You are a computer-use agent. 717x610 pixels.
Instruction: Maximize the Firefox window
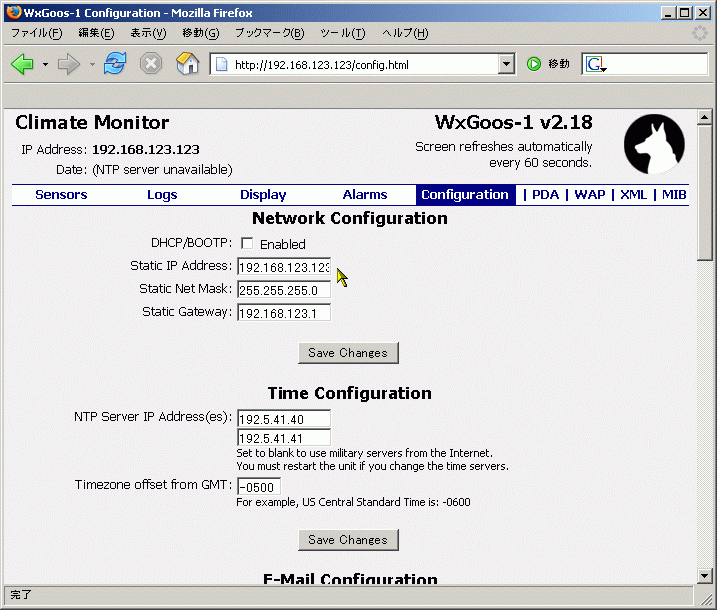(685, 13)
